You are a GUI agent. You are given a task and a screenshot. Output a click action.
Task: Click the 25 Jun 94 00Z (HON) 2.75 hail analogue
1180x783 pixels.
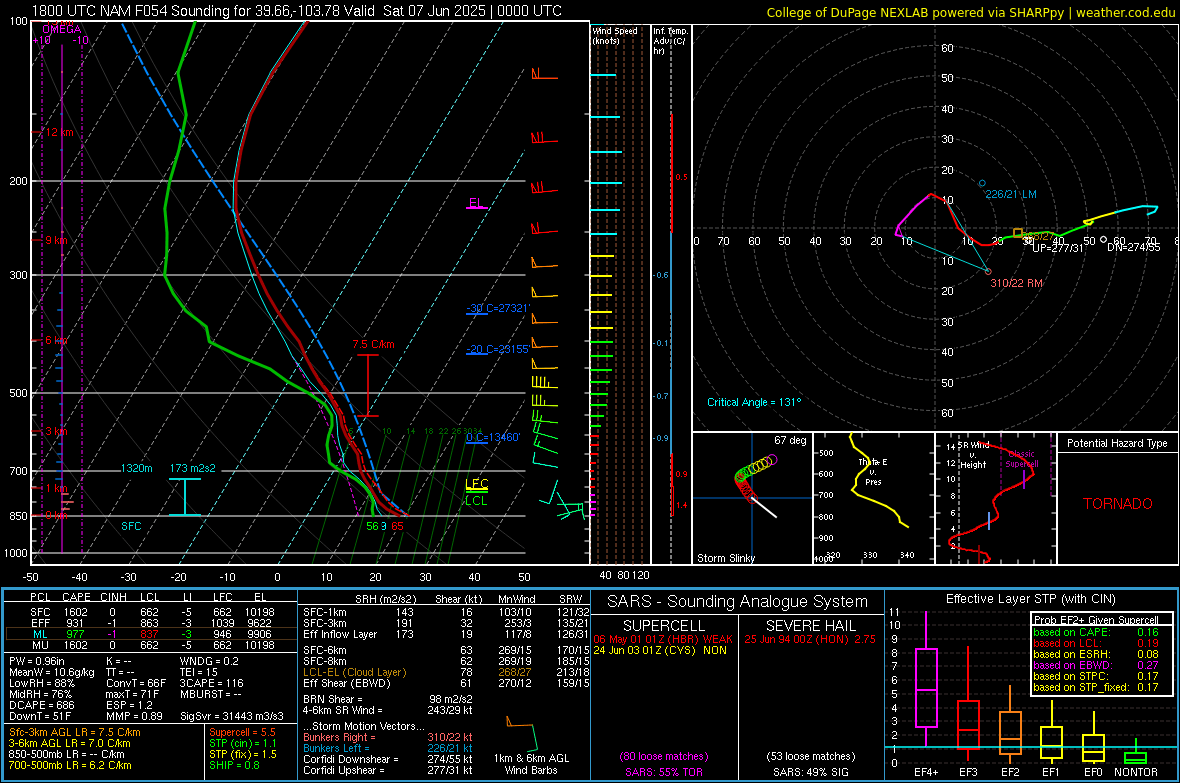810,639
